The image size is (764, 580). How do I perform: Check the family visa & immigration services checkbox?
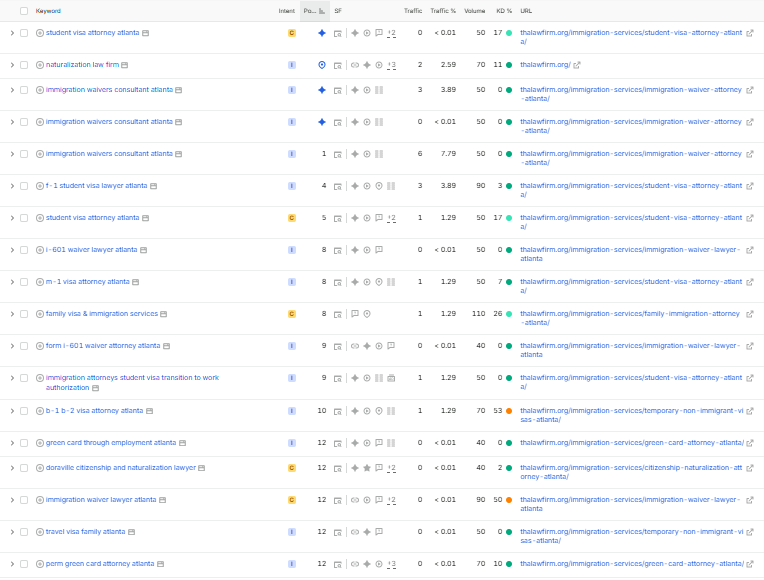point(24,314)
